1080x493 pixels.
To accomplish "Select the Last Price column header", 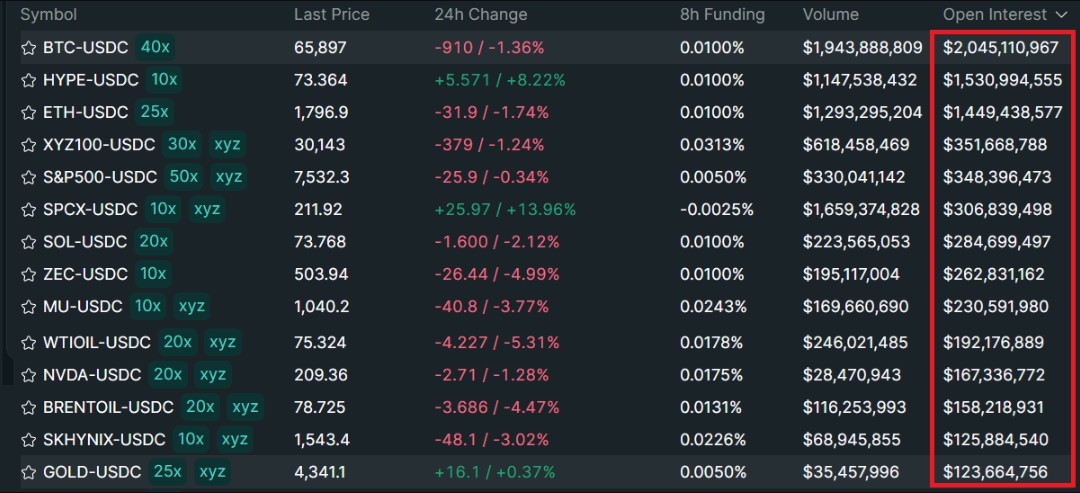I will point(331,14).
